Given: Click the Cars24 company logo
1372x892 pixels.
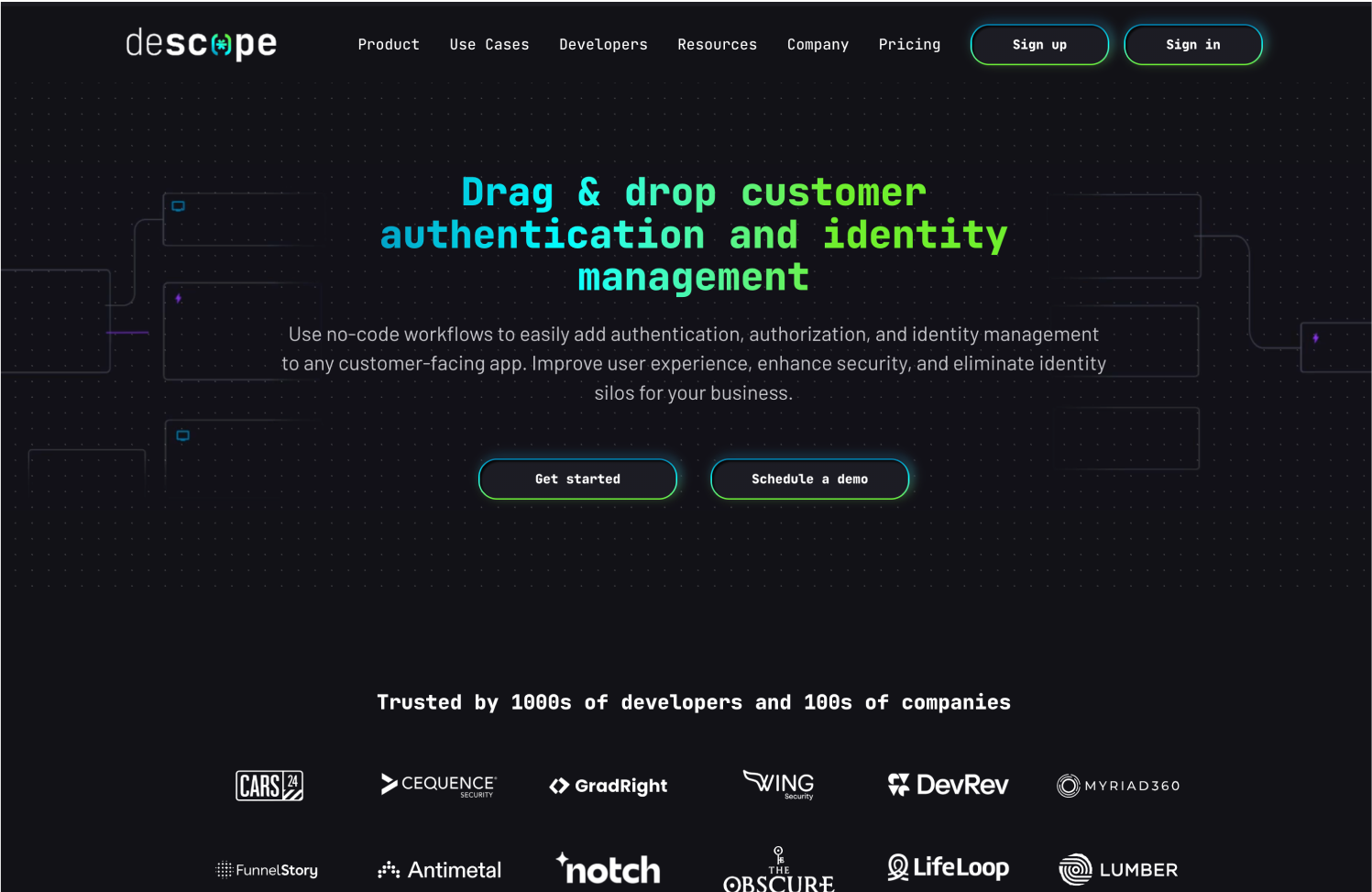Looking at the screenshot, I should pos(269,786).
